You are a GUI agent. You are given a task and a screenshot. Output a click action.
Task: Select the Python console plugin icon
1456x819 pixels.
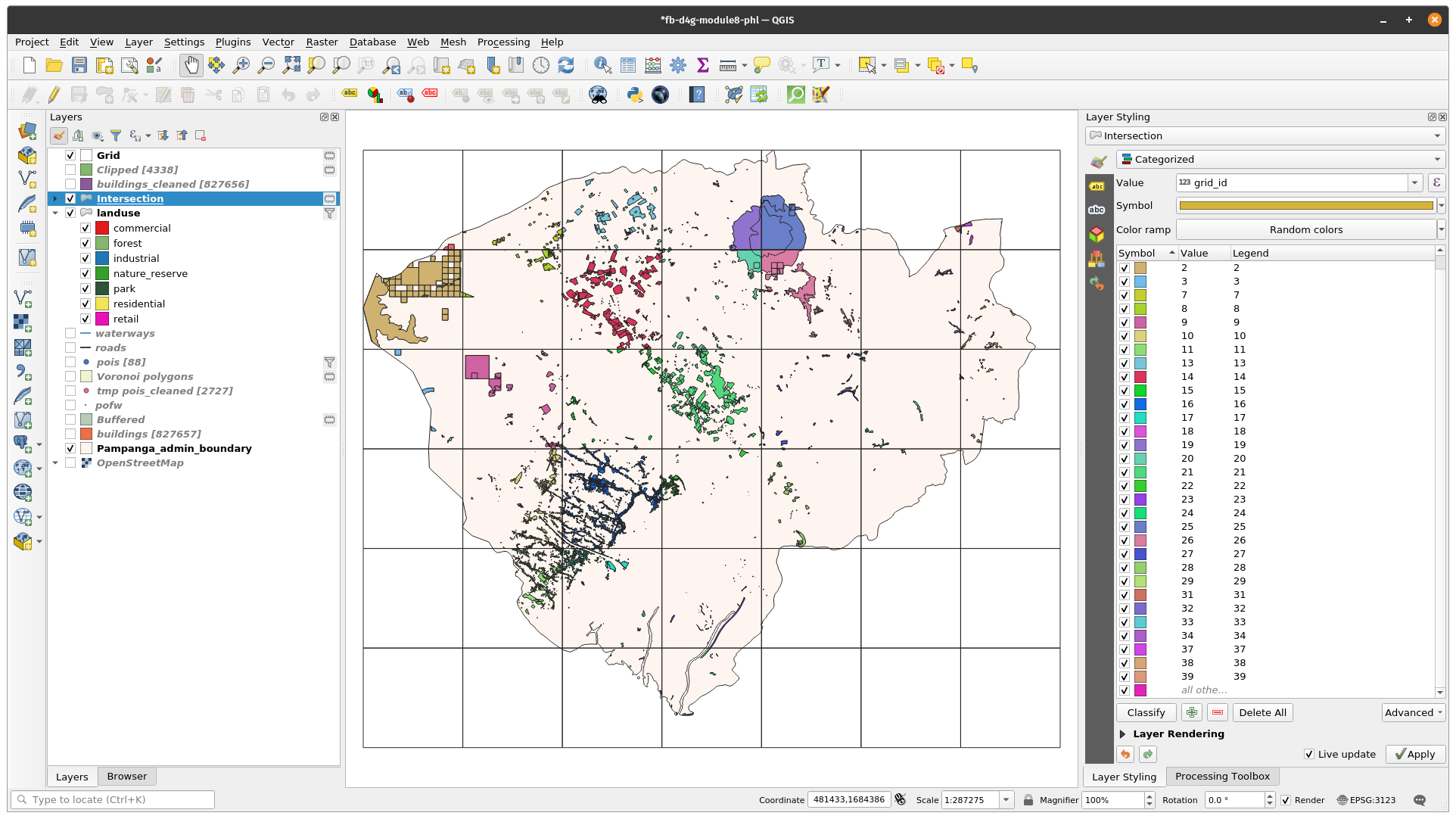pyautogui.click(x=634, y=94)
